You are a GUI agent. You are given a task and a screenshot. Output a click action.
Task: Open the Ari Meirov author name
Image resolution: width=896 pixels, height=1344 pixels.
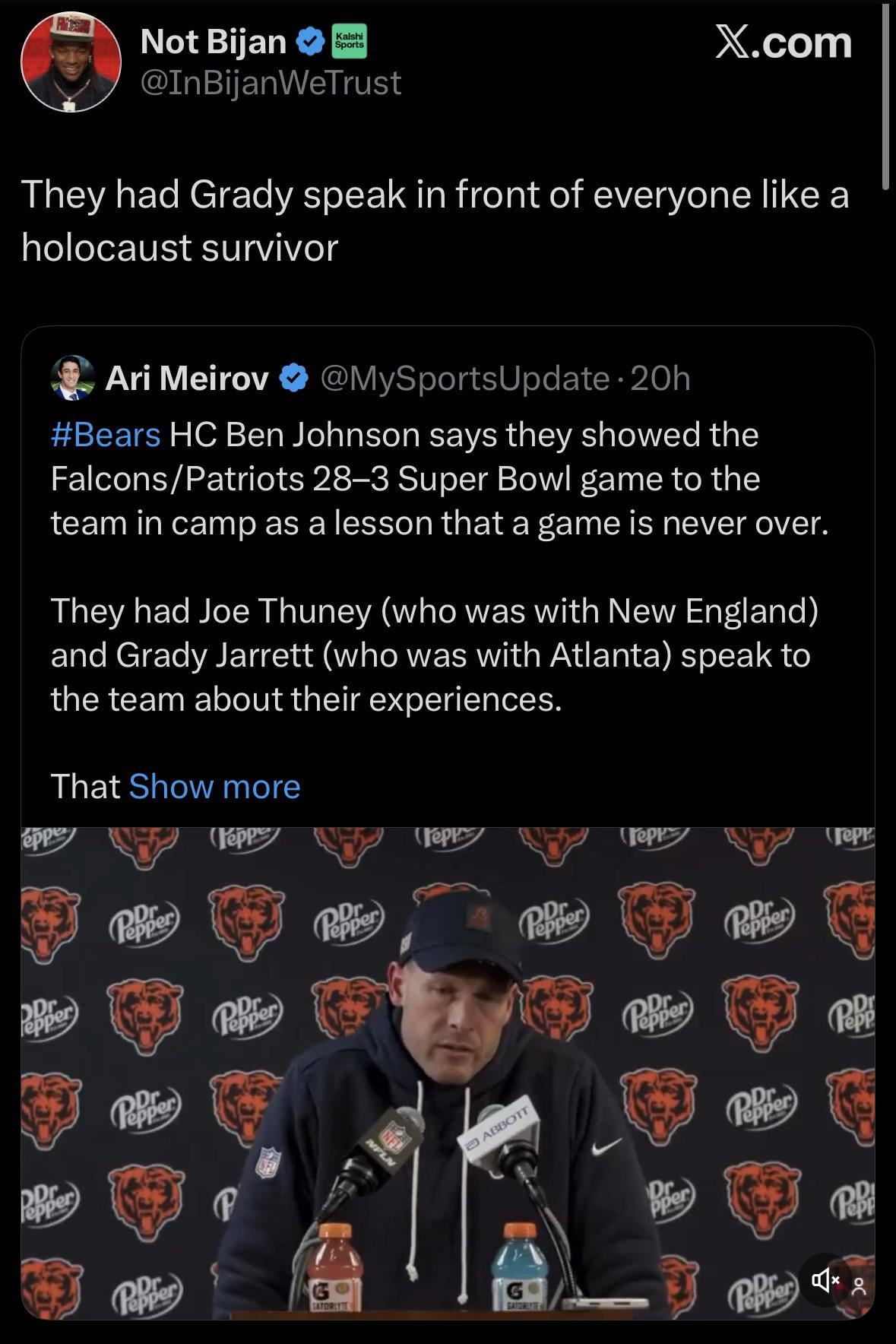click(187, 378)
